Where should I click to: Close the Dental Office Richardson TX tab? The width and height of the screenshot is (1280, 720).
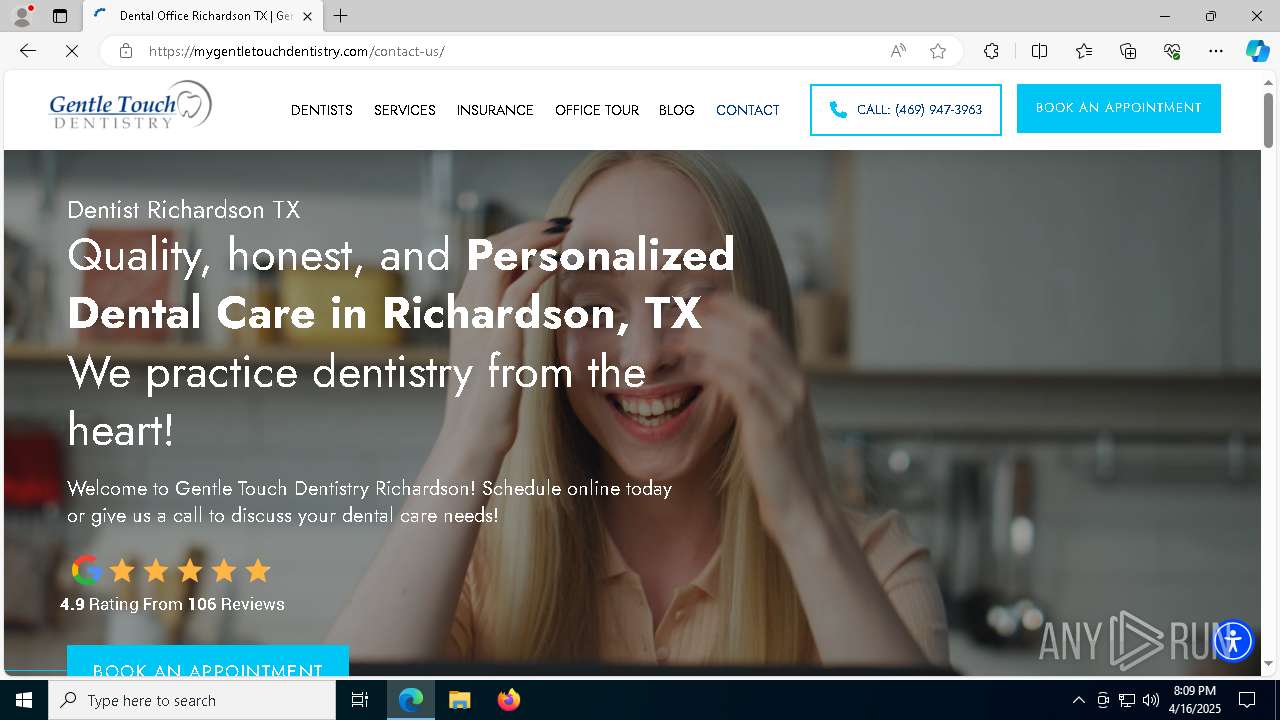[307, 16]
